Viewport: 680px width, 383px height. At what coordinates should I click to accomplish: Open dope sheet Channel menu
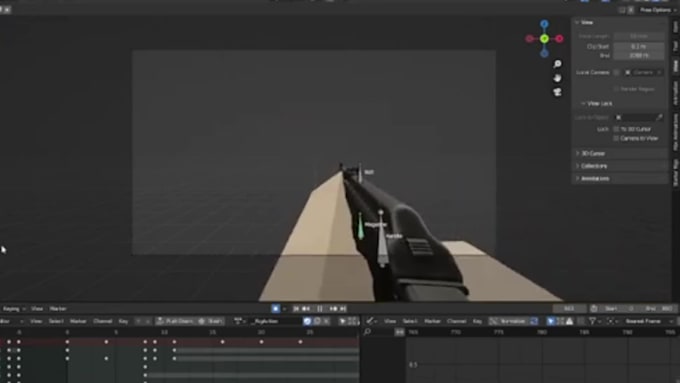click(x=103, y=321)
